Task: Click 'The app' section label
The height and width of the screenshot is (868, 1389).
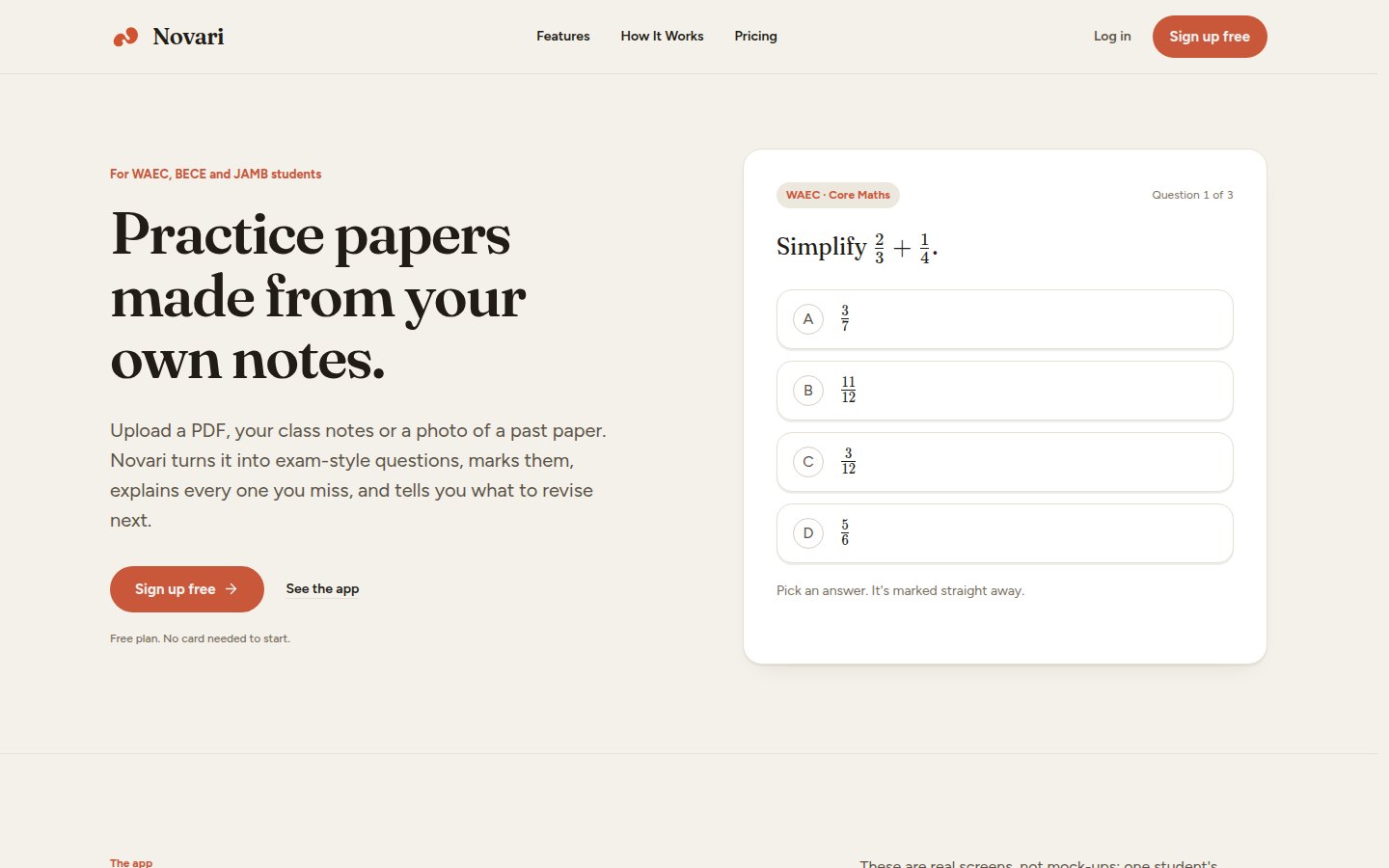Action: coord(131,862)
